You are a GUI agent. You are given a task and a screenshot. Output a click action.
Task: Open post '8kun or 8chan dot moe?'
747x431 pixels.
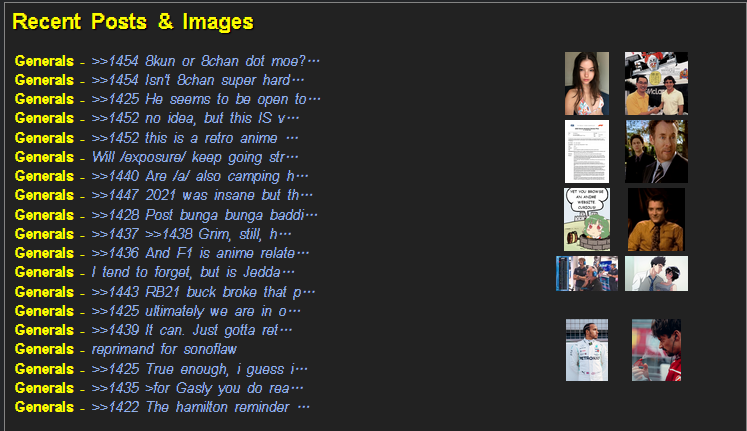click(x=205, y=61)
